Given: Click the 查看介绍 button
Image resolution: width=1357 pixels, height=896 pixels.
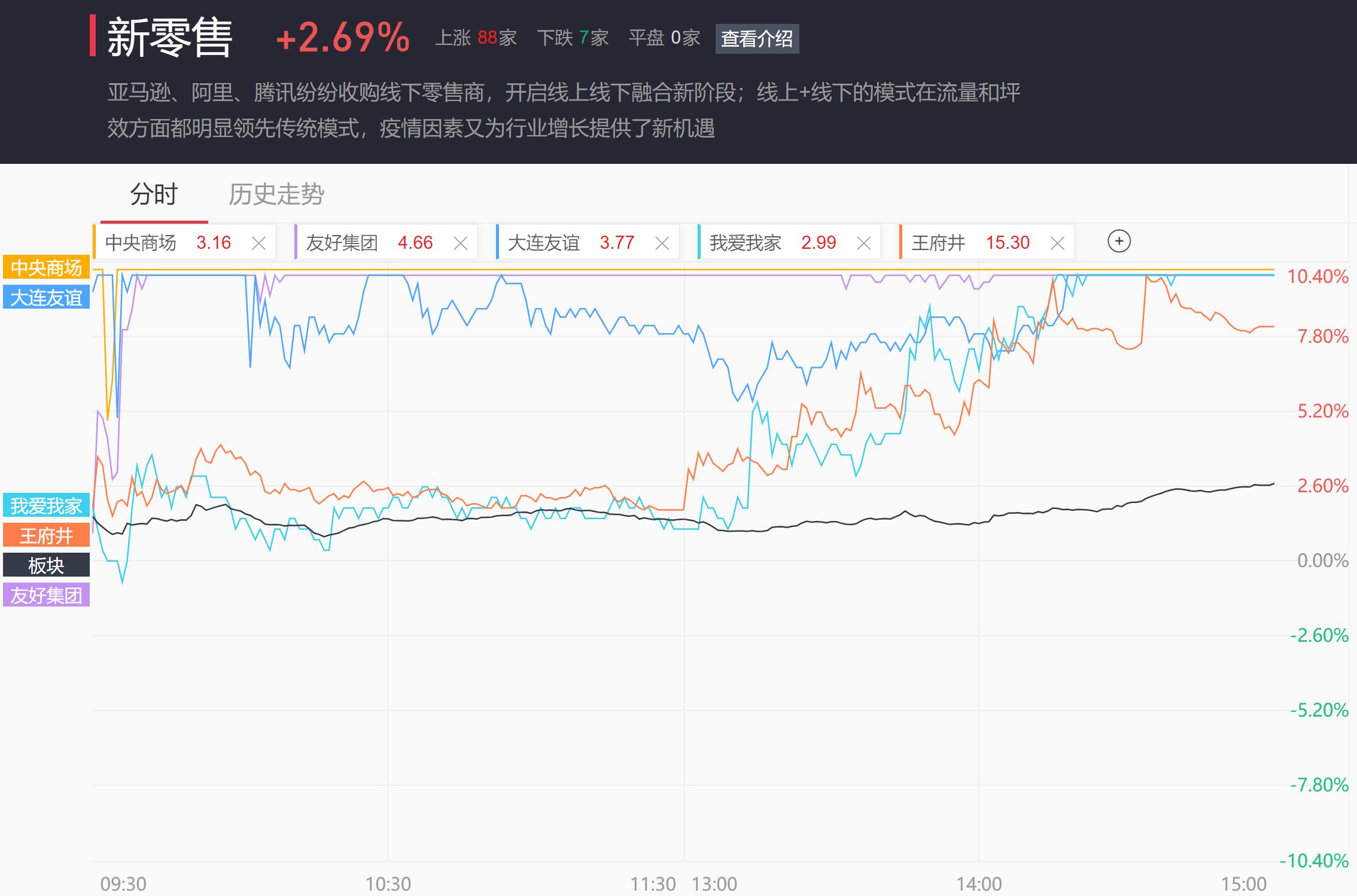Looking at the screenshot, I should tap(757, 39).
